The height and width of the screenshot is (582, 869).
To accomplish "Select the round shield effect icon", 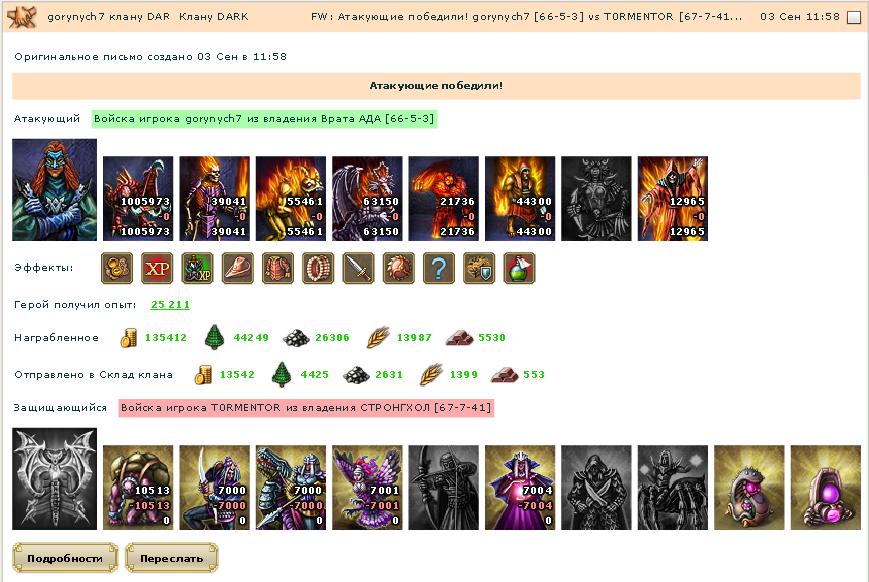I will pos(398,268).
